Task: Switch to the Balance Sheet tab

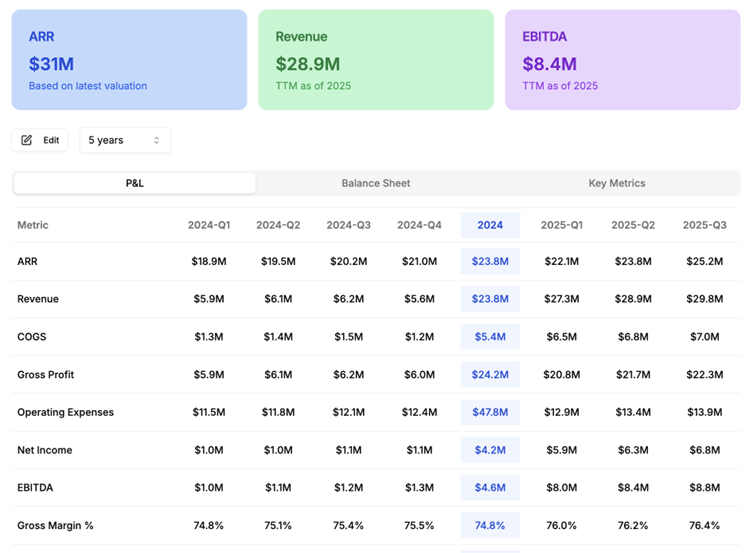Action: (375, 183)
